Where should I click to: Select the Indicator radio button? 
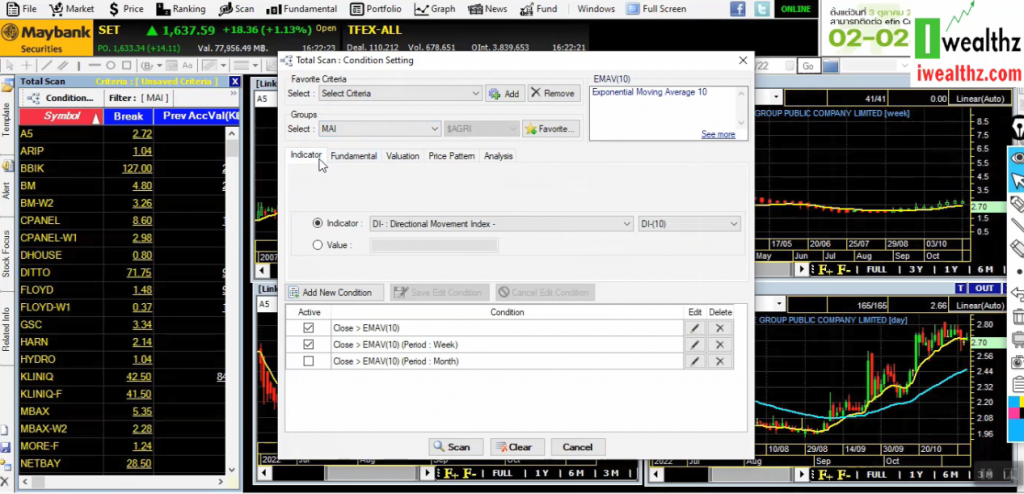point(317,223)
